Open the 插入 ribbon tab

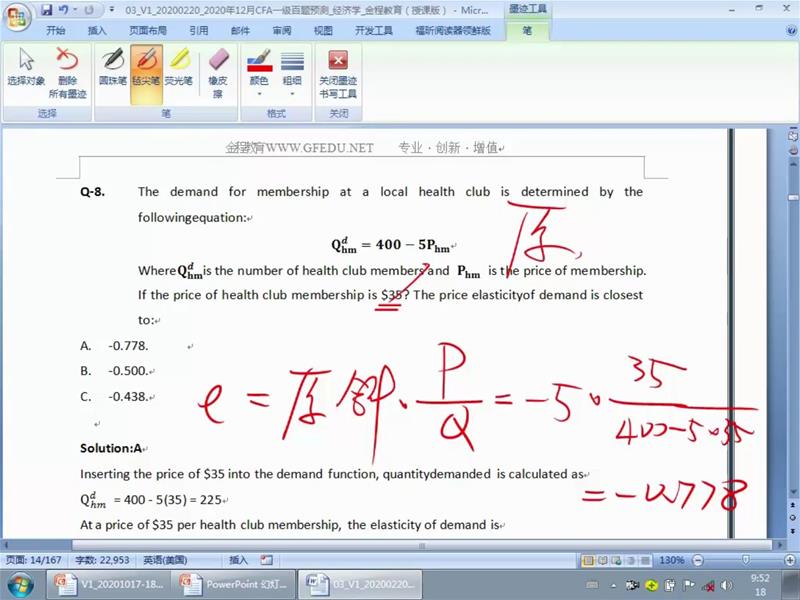click(x=97, y=31)
